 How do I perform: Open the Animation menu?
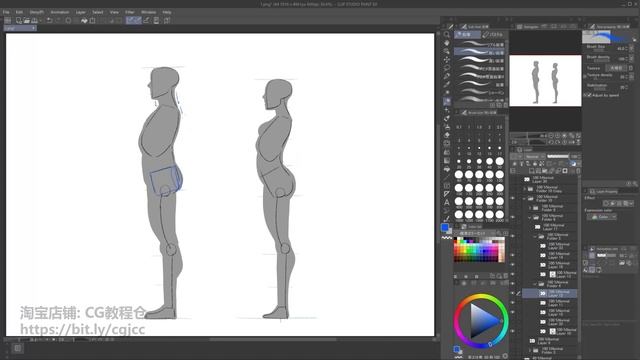60,12
